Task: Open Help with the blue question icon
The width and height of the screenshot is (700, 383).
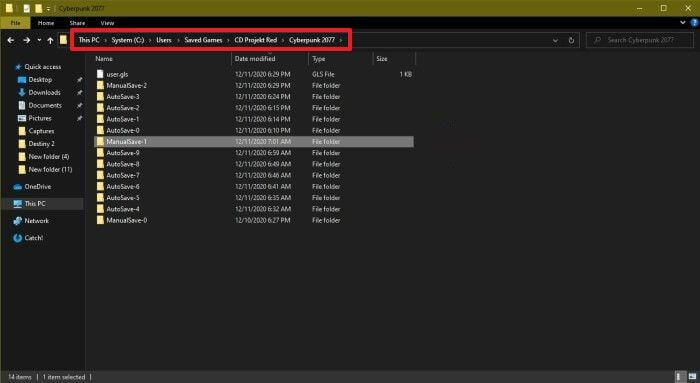Action: click(x=694, y=22)
